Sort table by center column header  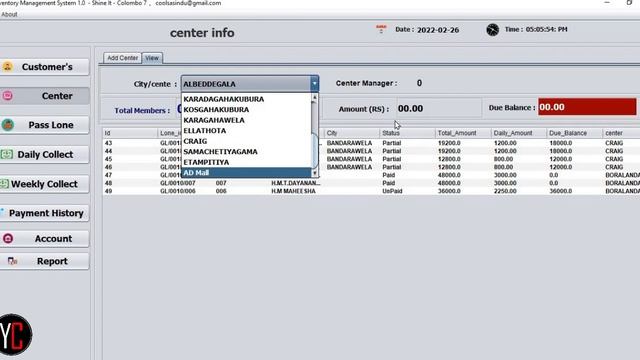point(621,133)
